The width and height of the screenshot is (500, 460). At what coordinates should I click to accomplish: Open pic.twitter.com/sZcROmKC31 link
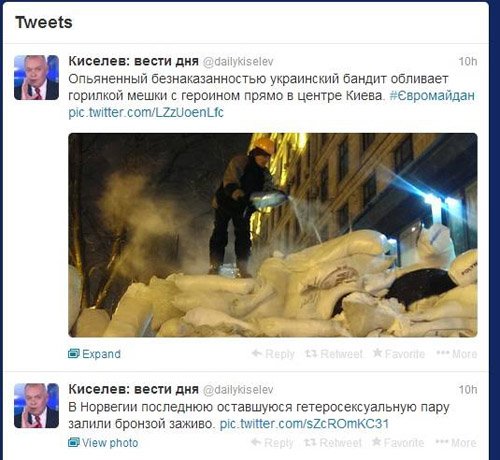[x=304, y=424]
